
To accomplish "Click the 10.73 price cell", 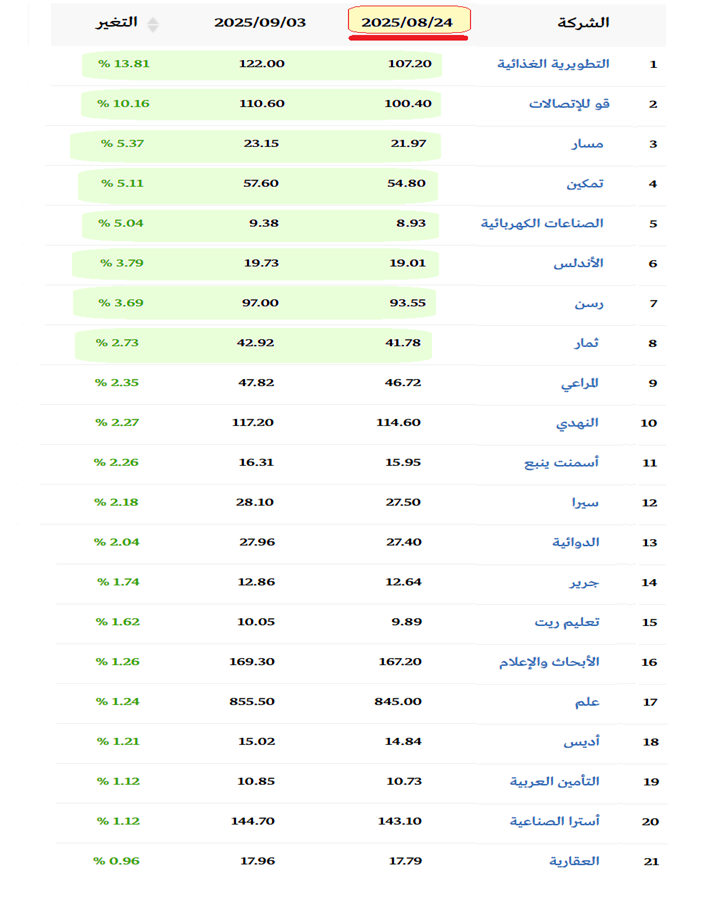I will pyautogui.click(x=404, y=780).
